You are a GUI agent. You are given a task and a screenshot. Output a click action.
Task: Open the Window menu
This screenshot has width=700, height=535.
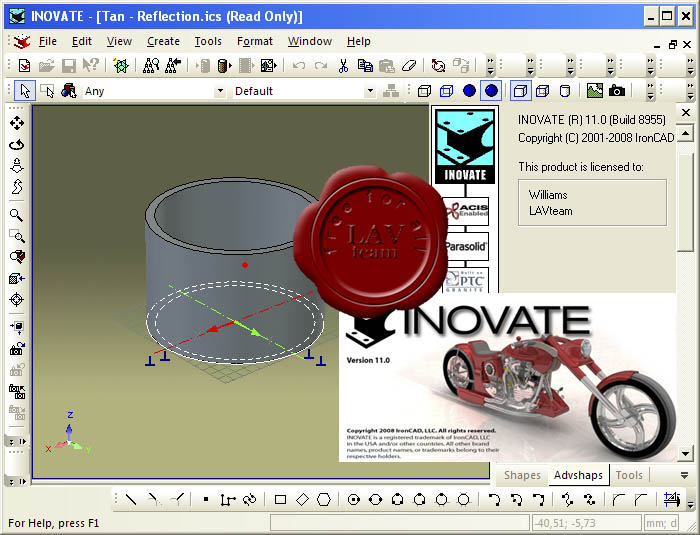tap(310, 42)
